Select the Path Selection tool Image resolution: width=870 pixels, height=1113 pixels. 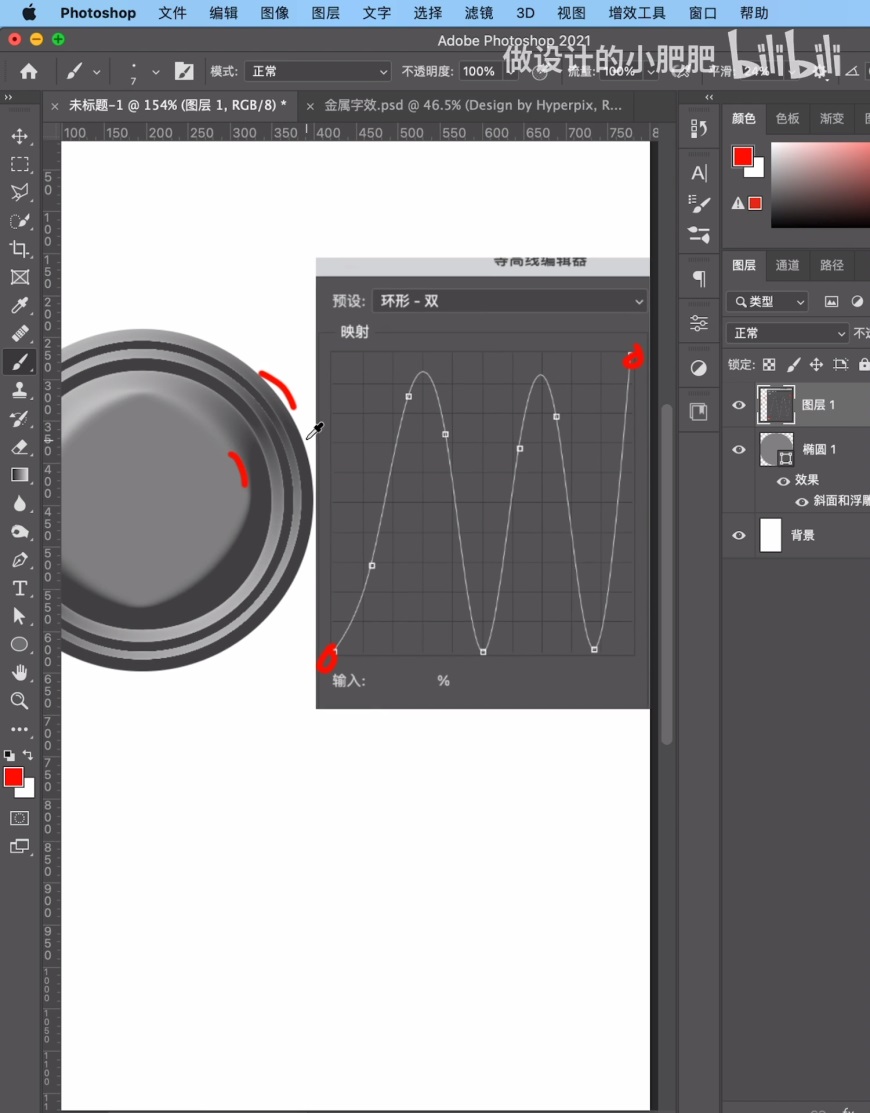(x=19, y=615)
